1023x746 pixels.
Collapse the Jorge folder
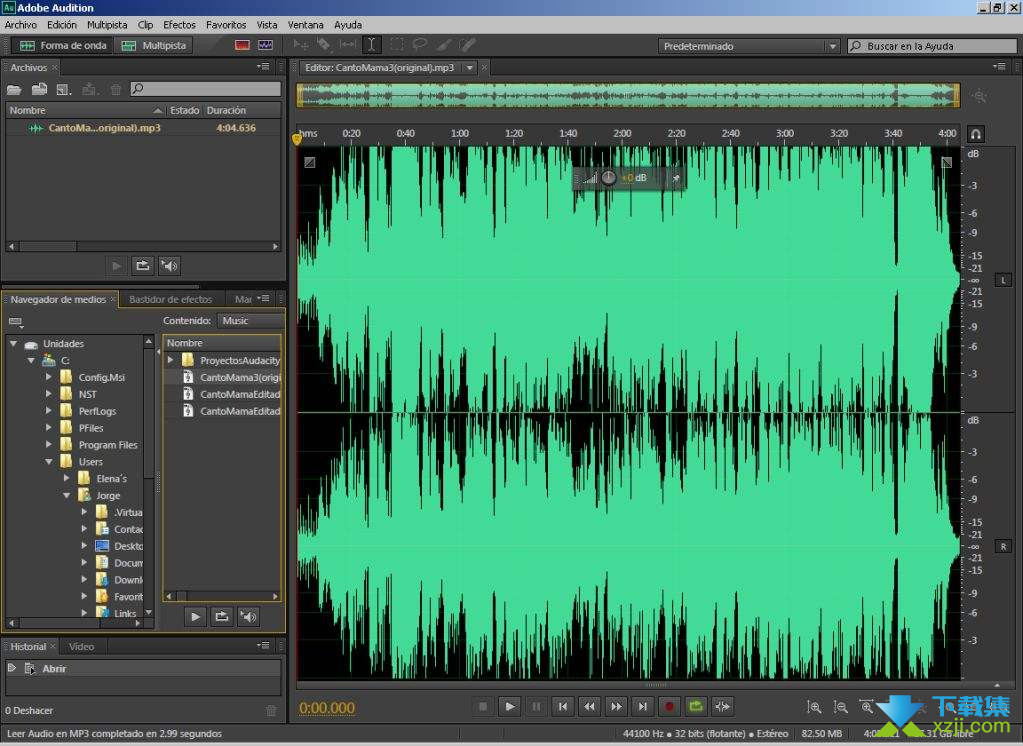point(67,495)
